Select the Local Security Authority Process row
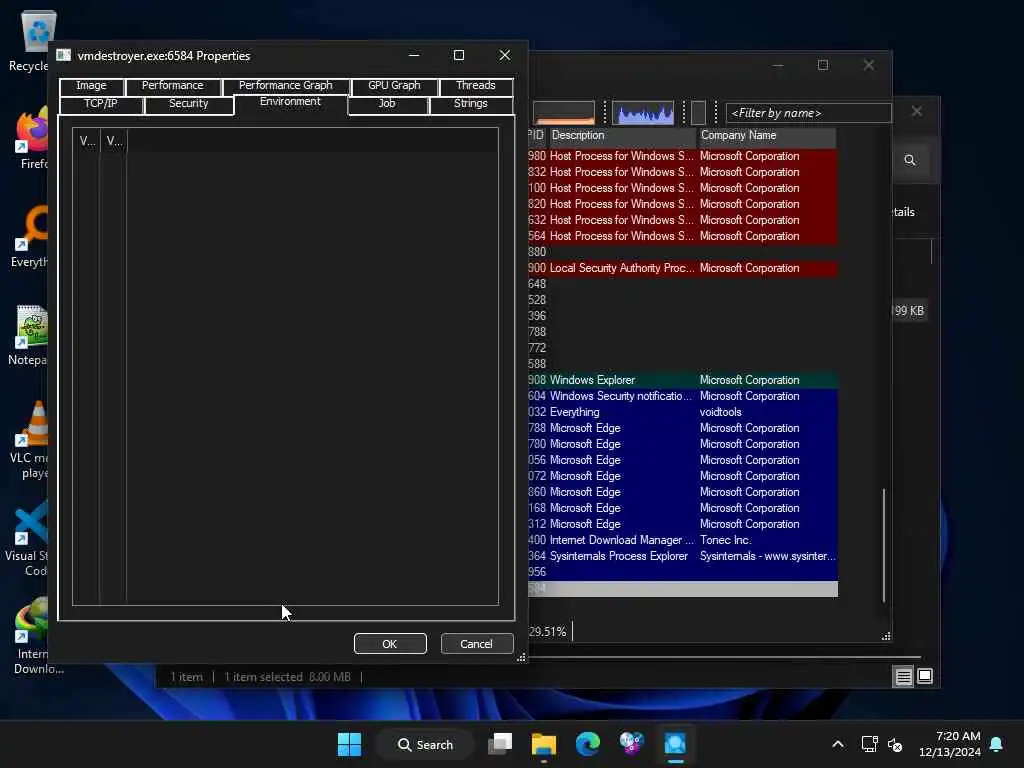 click(x=682, y=268)
